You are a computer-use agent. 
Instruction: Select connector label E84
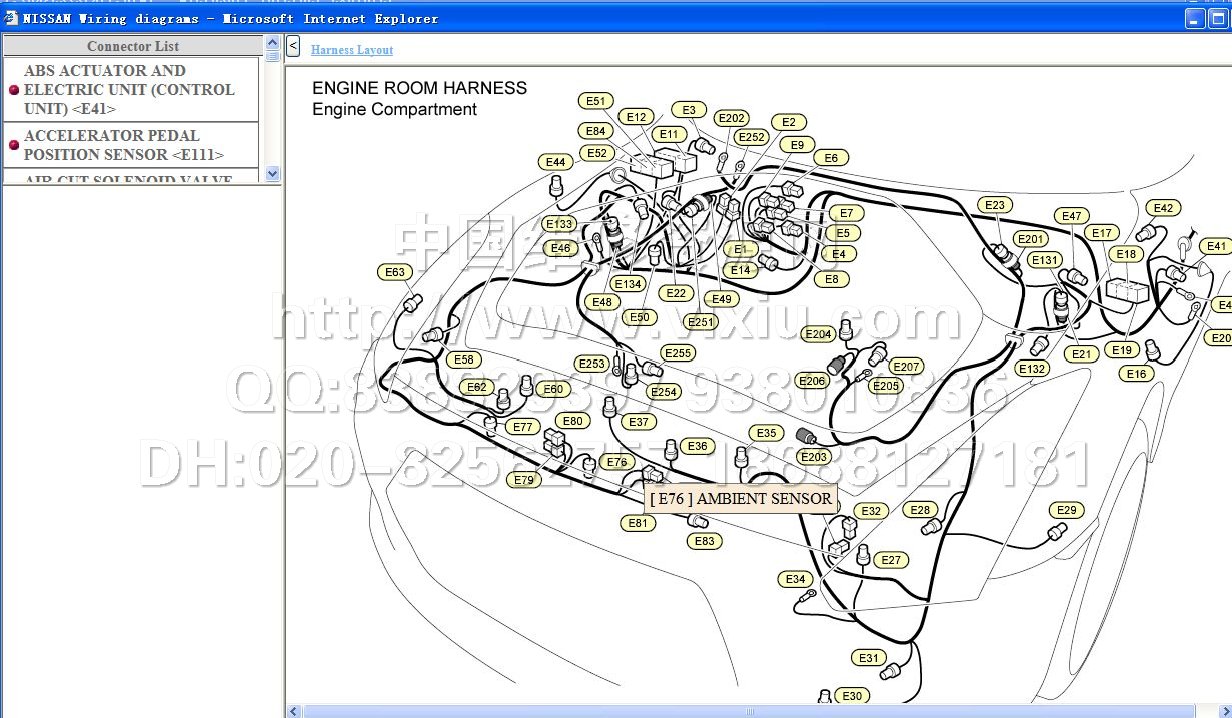tap(596, 131)
